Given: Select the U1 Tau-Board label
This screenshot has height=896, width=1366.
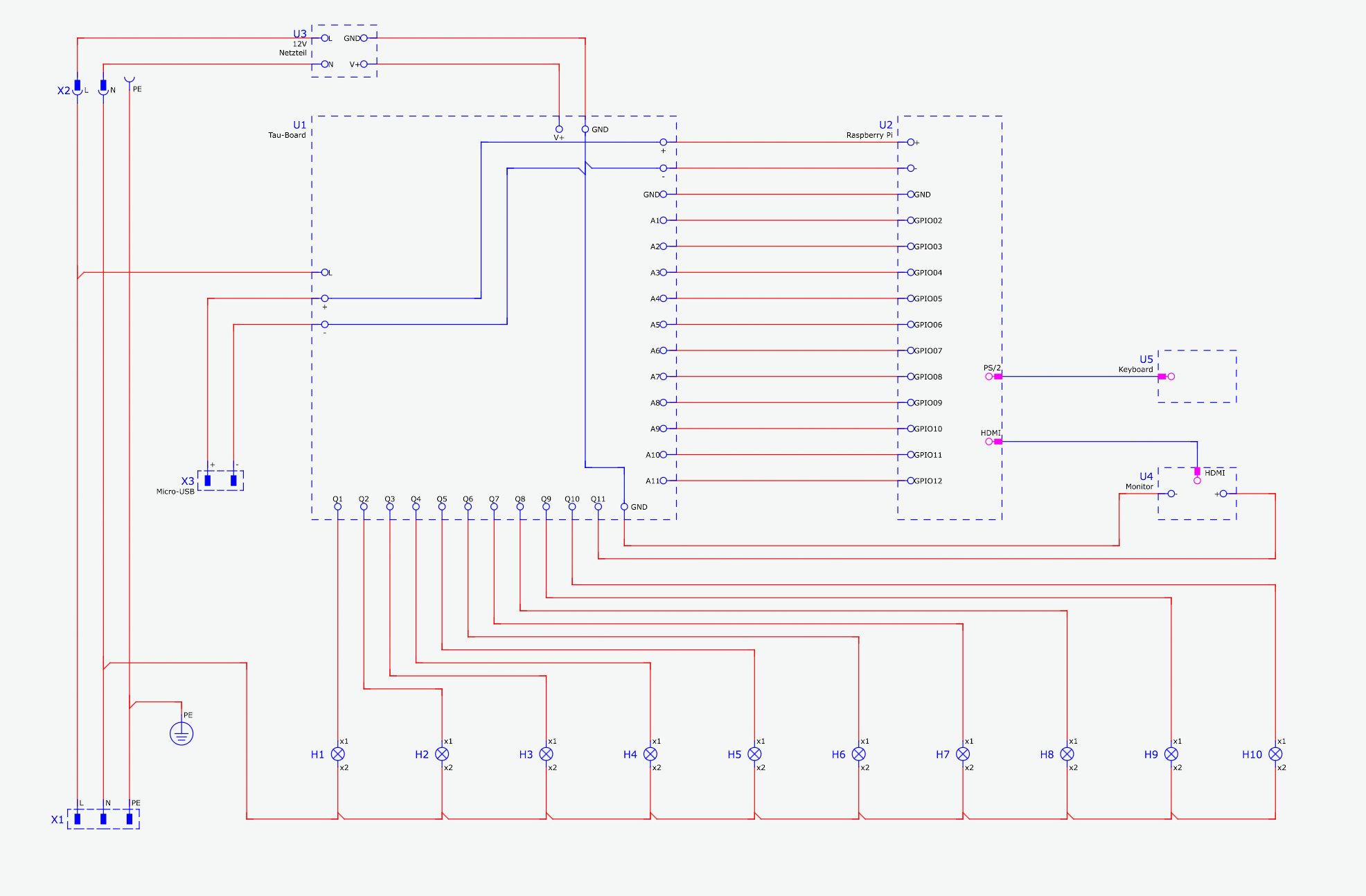Looking at the screenshot, I should 299,125.
